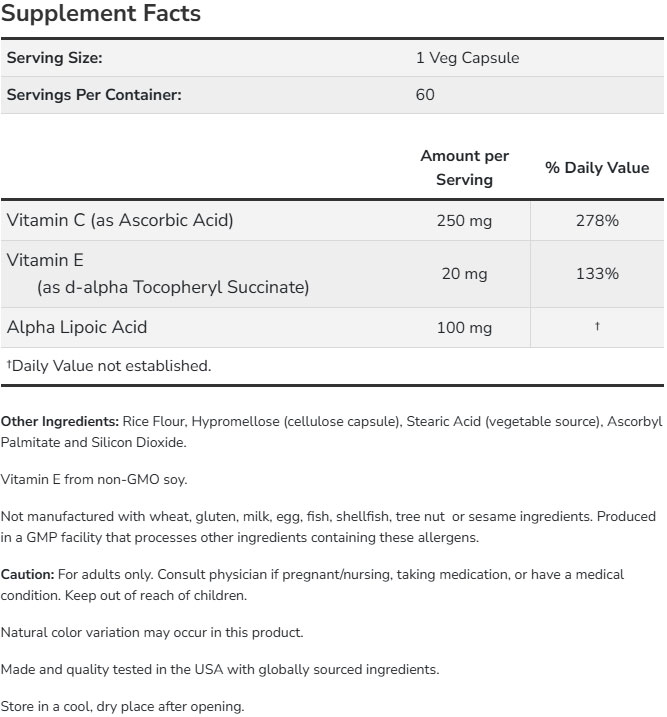Select the 1 Veg Capsule value

(467, 58)
